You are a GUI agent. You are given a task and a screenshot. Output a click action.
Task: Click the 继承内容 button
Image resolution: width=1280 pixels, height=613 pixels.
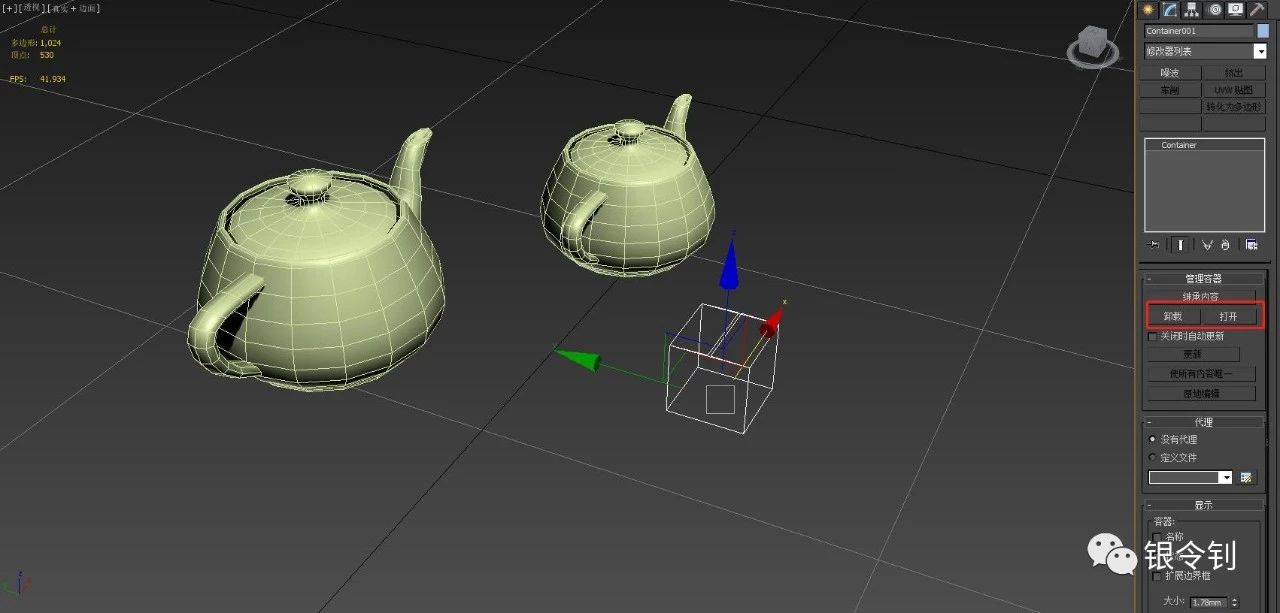click(1201, 297)
